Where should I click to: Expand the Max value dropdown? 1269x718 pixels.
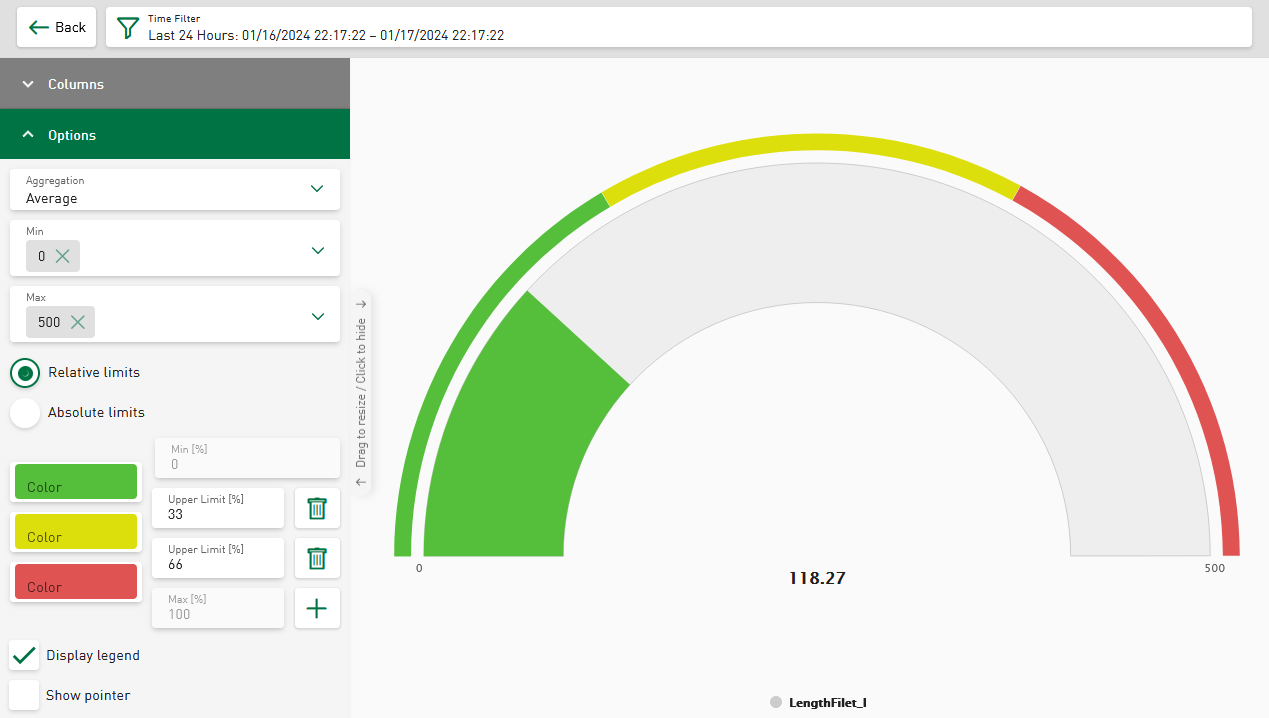point(317,316)
